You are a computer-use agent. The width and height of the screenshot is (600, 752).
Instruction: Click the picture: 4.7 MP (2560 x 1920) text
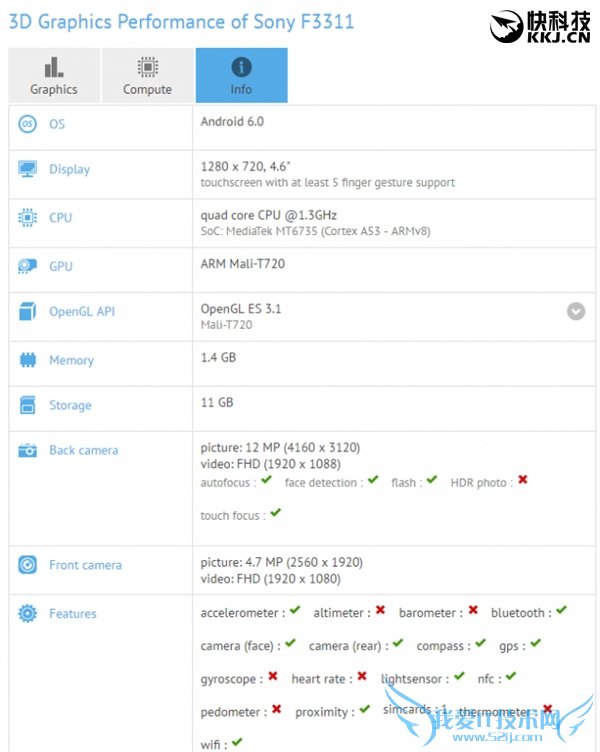[x=282, y=562]
